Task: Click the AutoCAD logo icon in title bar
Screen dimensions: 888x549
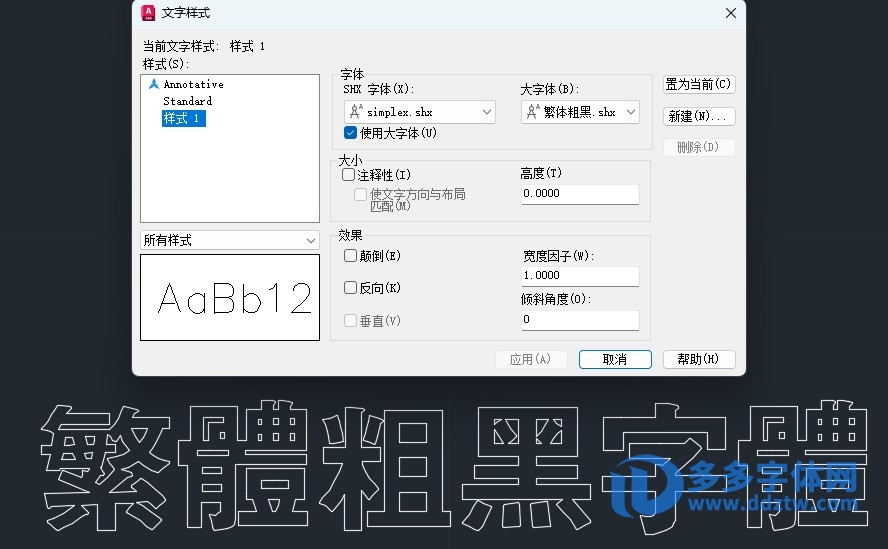Action: (148, 13)
